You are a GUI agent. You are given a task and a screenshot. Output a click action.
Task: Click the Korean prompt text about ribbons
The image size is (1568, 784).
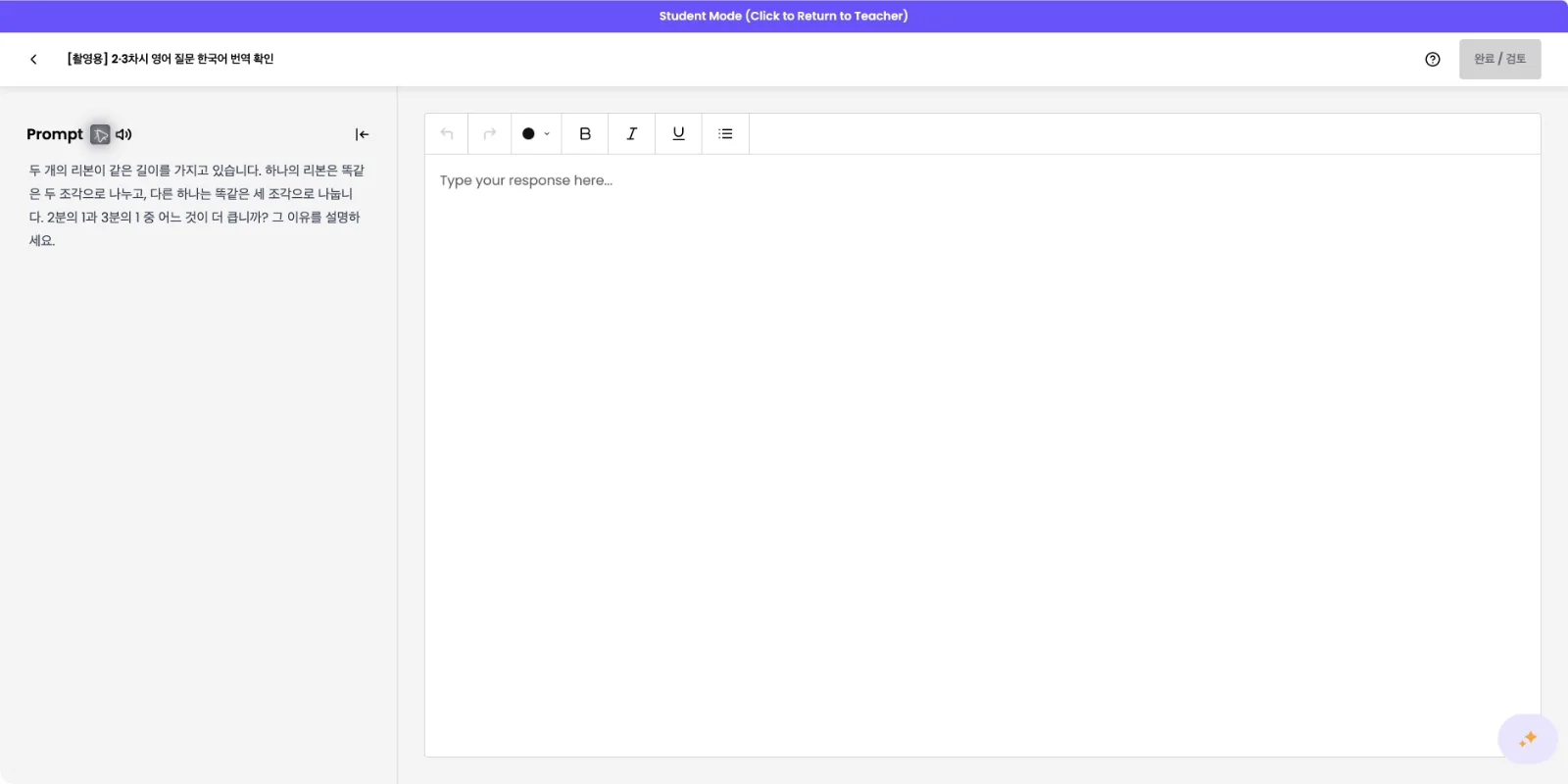[196, 205]
